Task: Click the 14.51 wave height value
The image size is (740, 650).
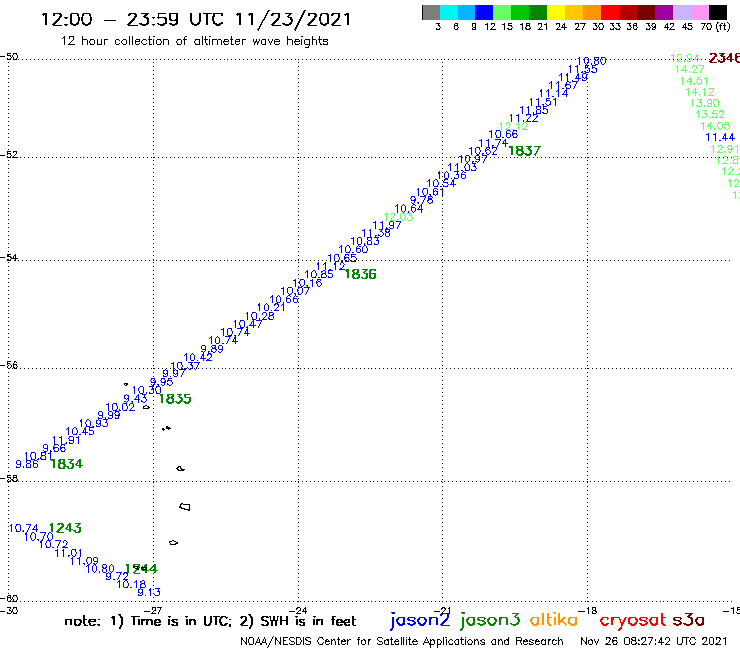Action: point(694,81)
